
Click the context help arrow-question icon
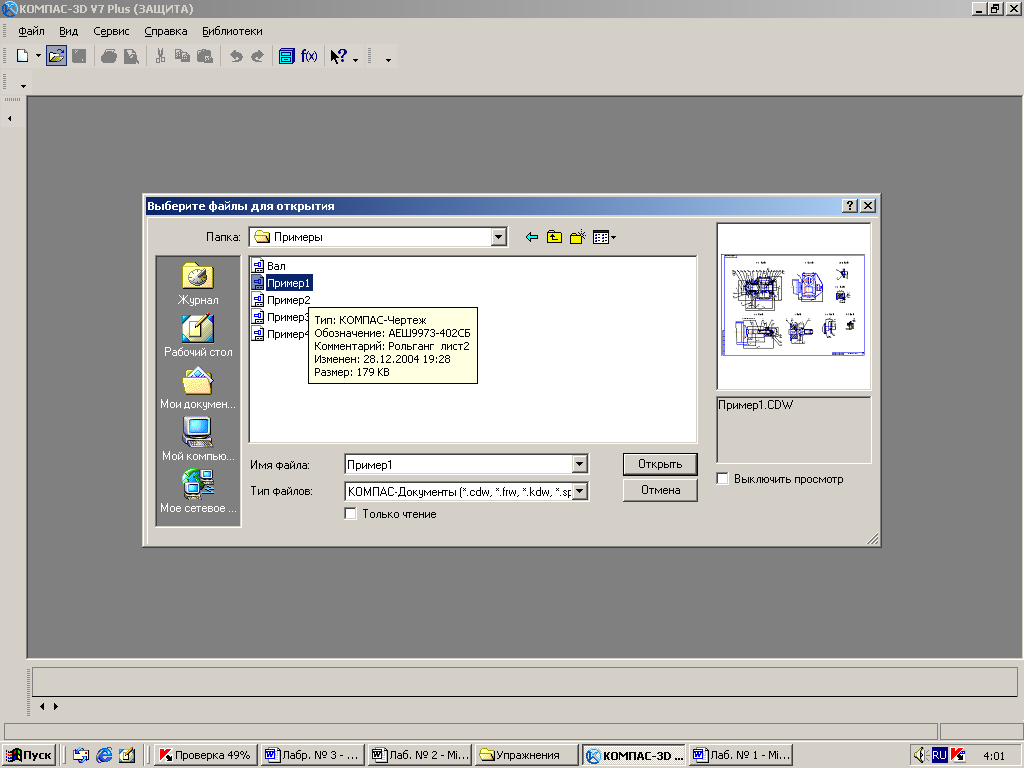338,56
